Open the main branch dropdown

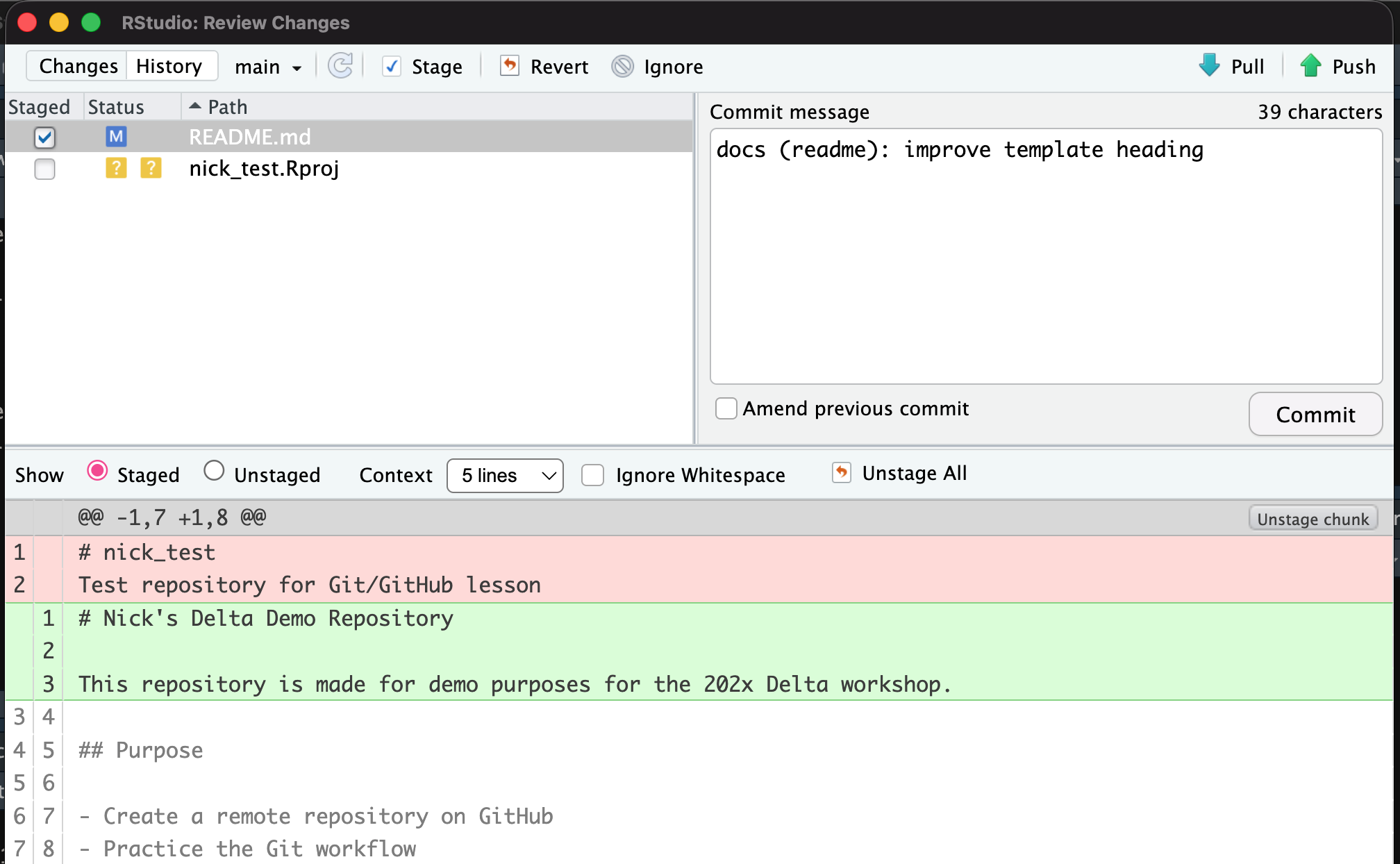268,67
